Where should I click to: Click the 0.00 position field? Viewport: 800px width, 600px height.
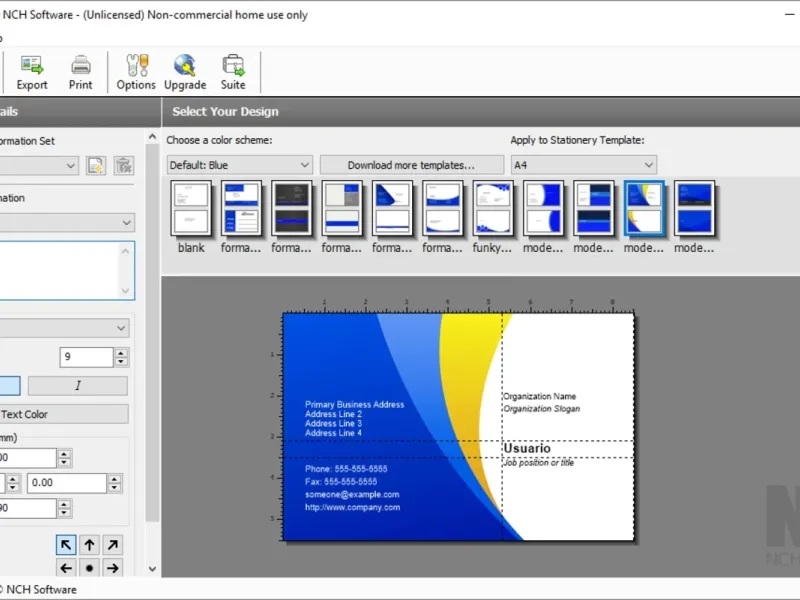67,483
